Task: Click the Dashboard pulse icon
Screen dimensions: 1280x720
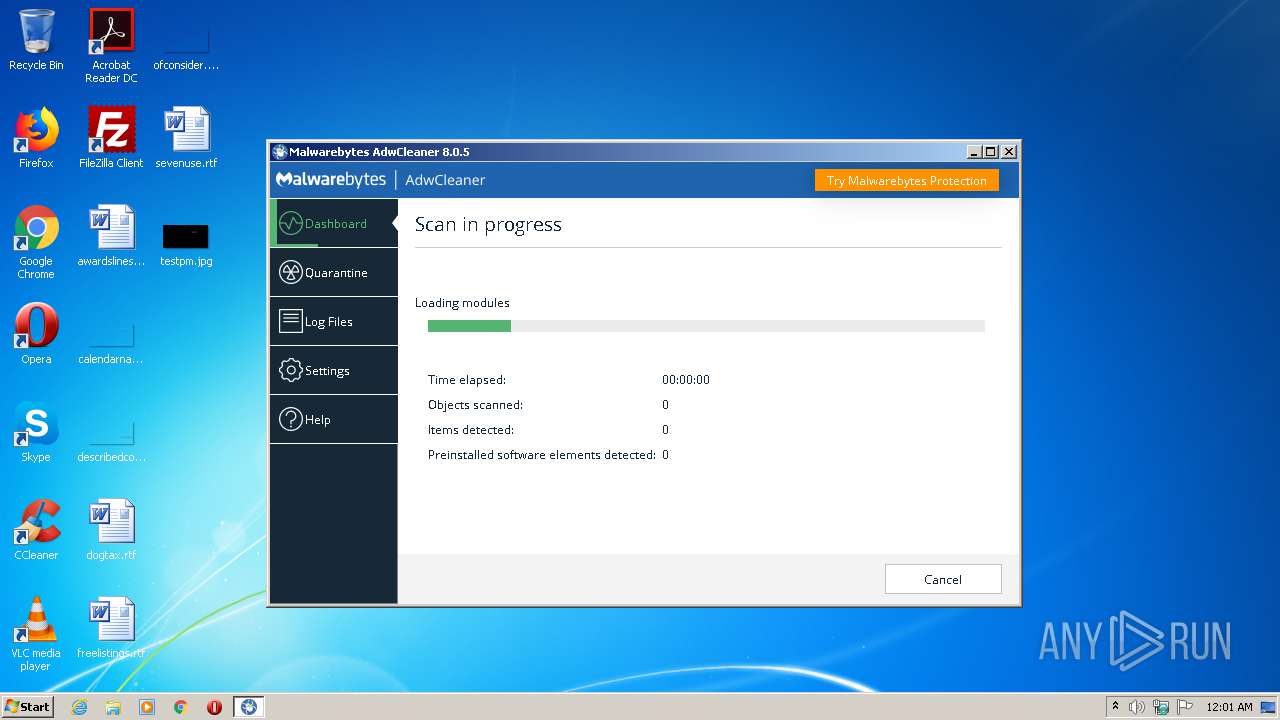Action: [291, 223]
